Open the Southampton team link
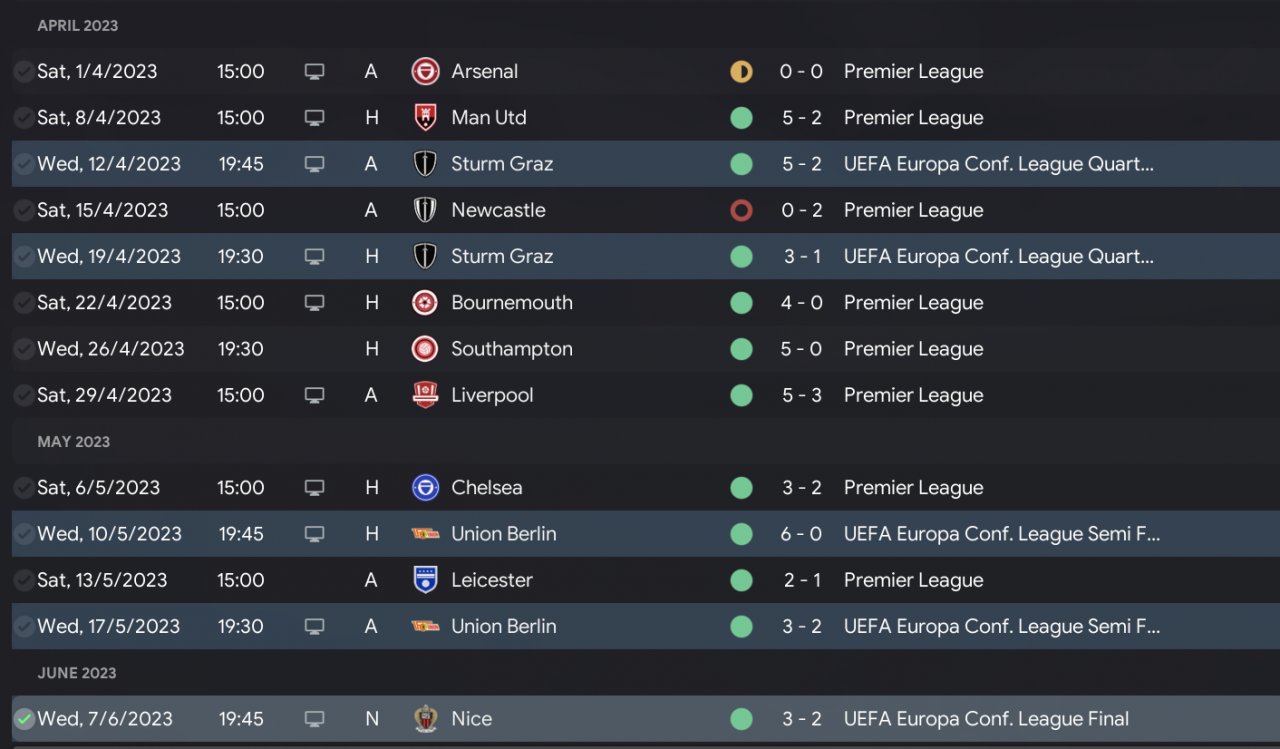This screenshot has width=1280, height=749. 511,349
